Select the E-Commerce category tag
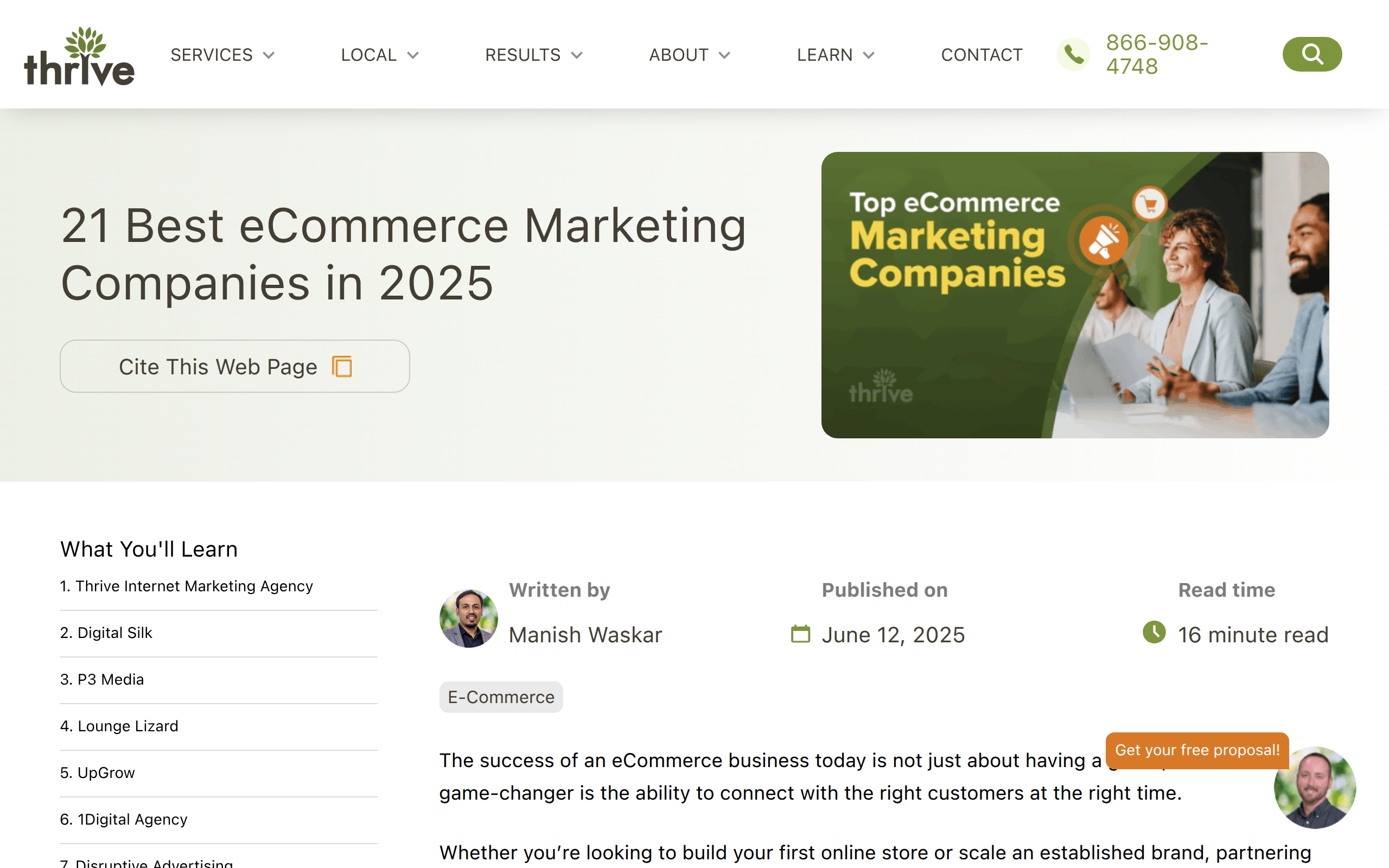Screen dimensions: 1389x868 pyautogui.click(x=500, y=697)
